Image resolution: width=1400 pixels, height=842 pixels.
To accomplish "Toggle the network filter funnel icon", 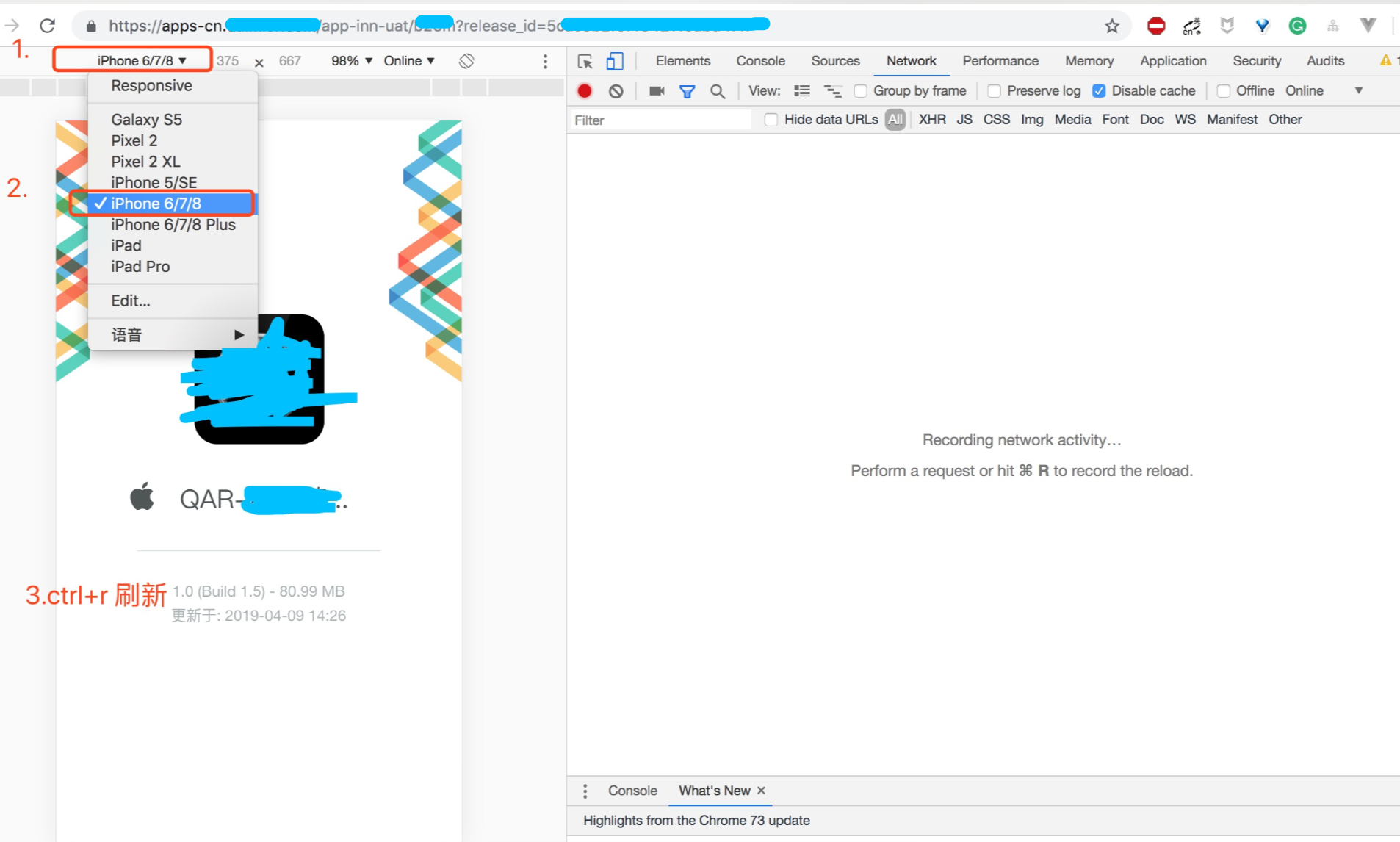I will click(687, 91).
